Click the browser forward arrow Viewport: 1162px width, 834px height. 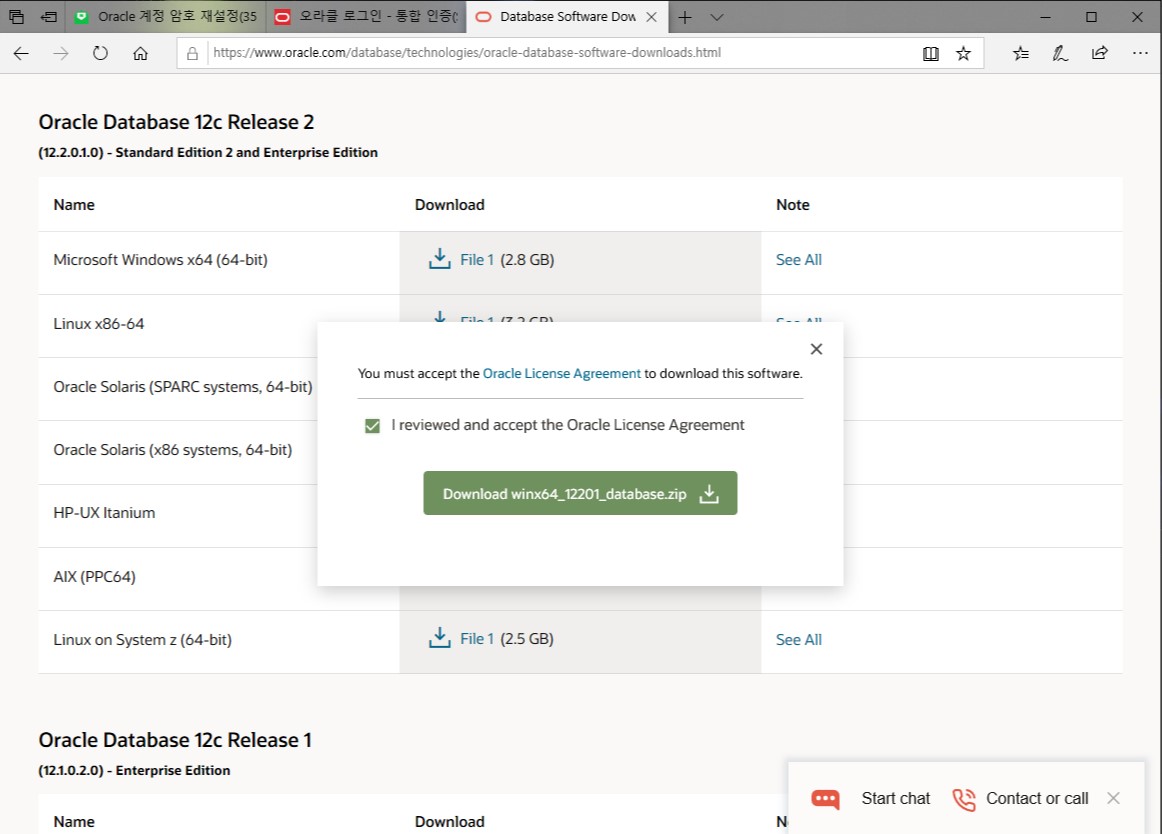[x=61, y=53]
